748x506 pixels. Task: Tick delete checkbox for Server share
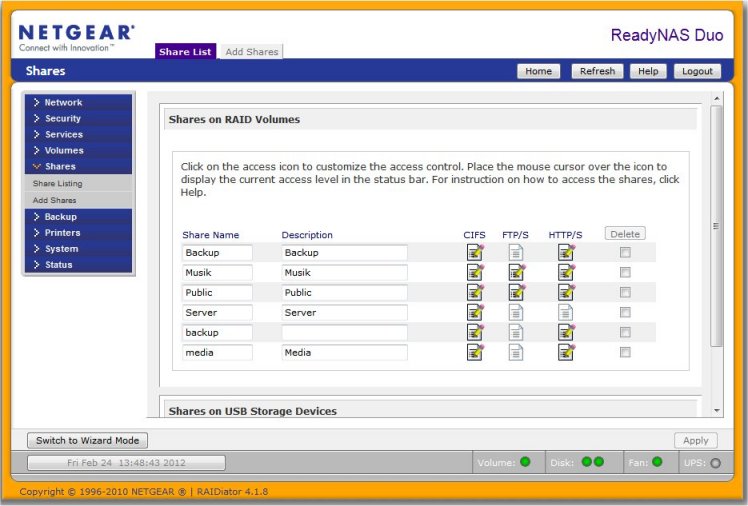[x=625, y=312]
